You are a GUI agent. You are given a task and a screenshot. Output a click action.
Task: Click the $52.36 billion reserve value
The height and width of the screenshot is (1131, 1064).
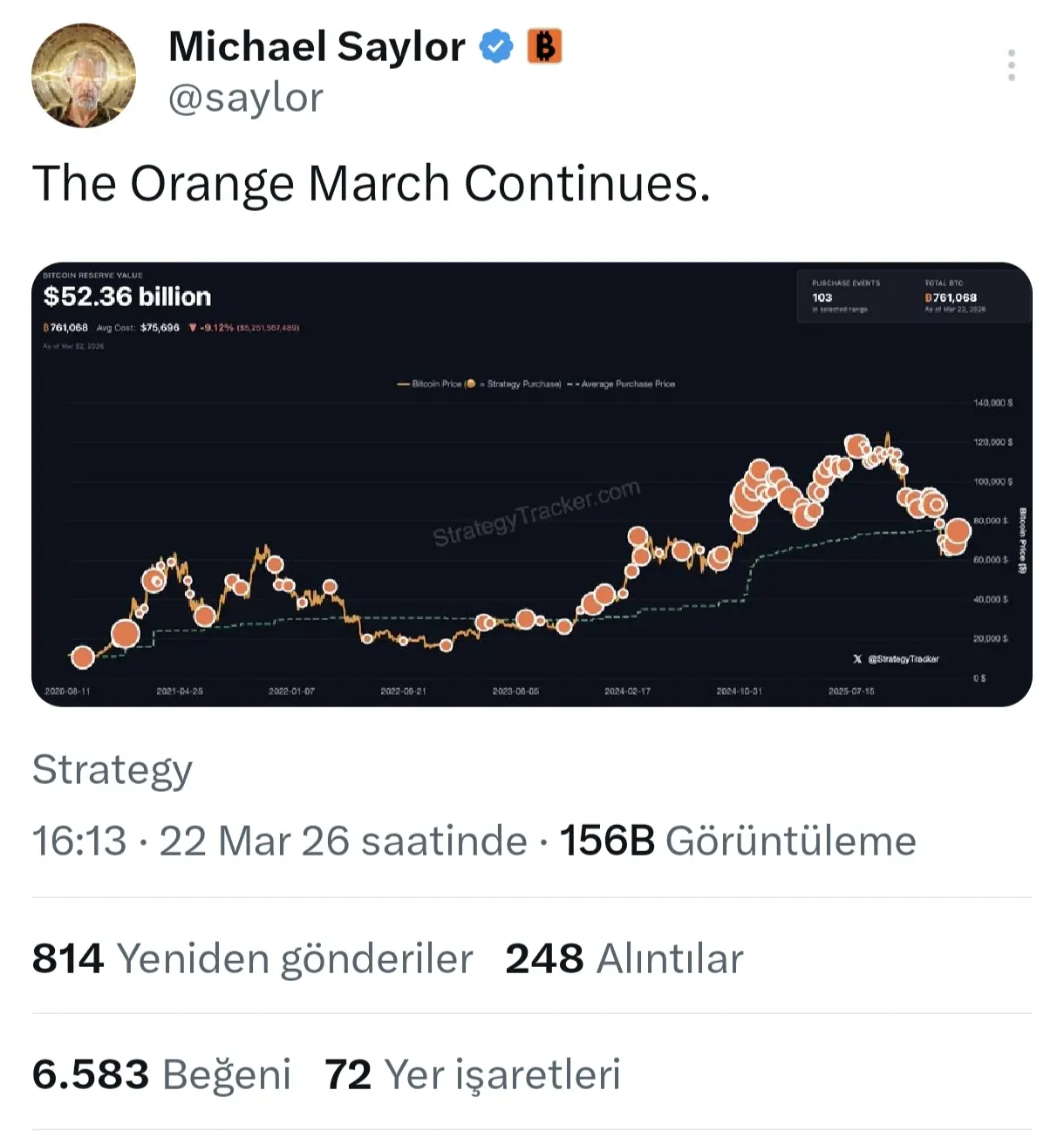pos(127,296)
